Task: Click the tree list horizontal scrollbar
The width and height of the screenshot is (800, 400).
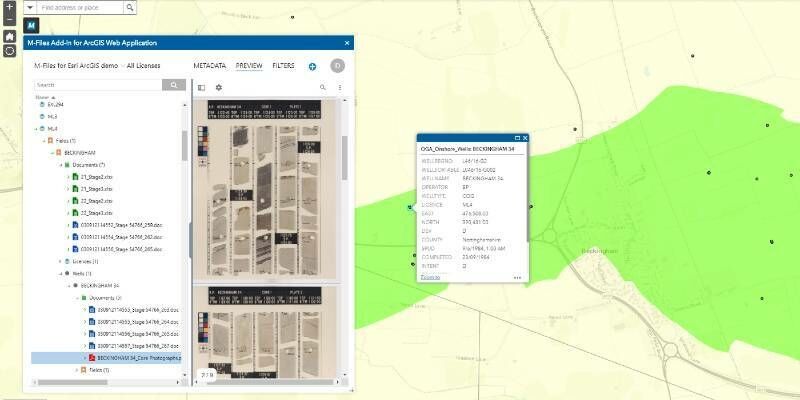Action: (x=72, y=382)
